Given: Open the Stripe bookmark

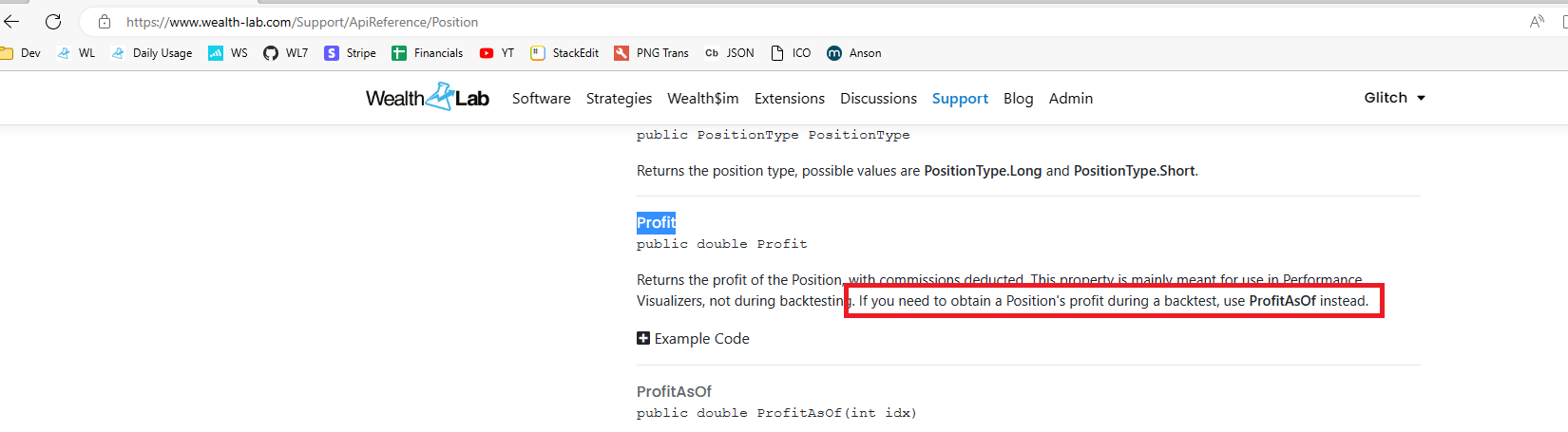Looking at the screenshot, I should [350, 53].
